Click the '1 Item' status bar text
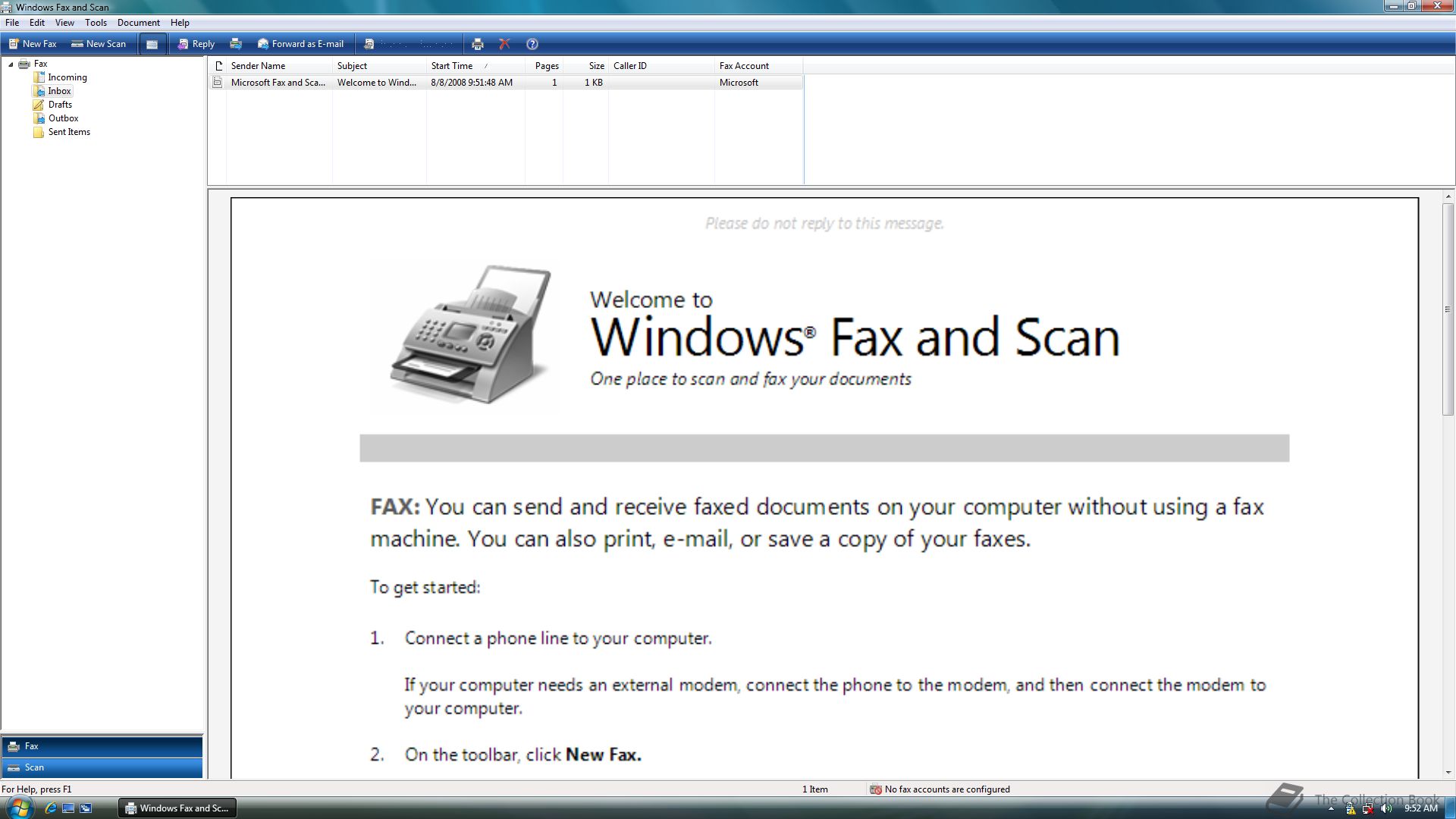 click(815, 789)
